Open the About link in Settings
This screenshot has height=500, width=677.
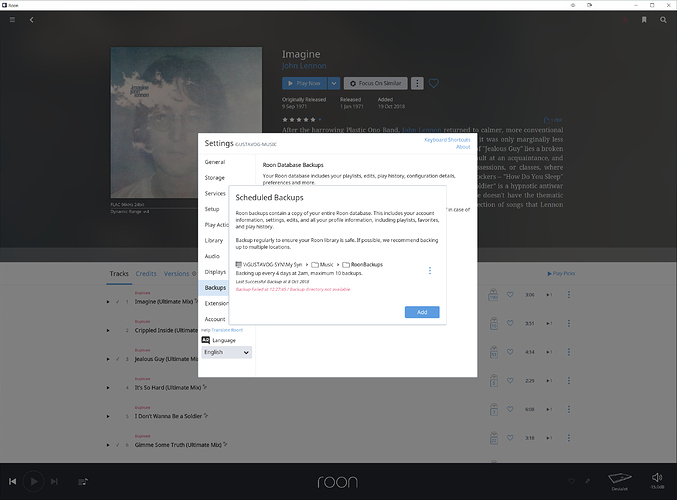[463, 147]
